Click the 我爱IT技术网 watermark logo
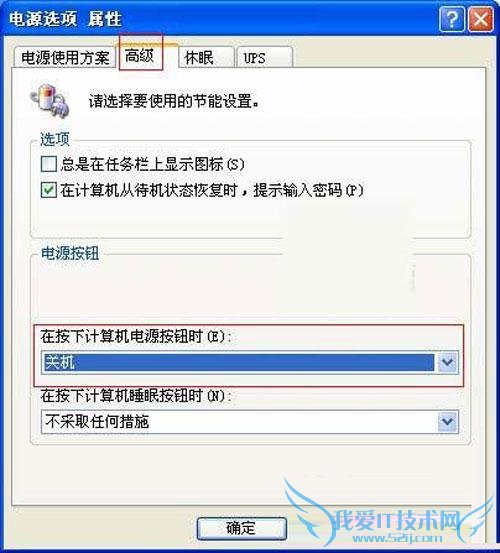This screenshot has width=500, height=553. (x=388, y=519)
